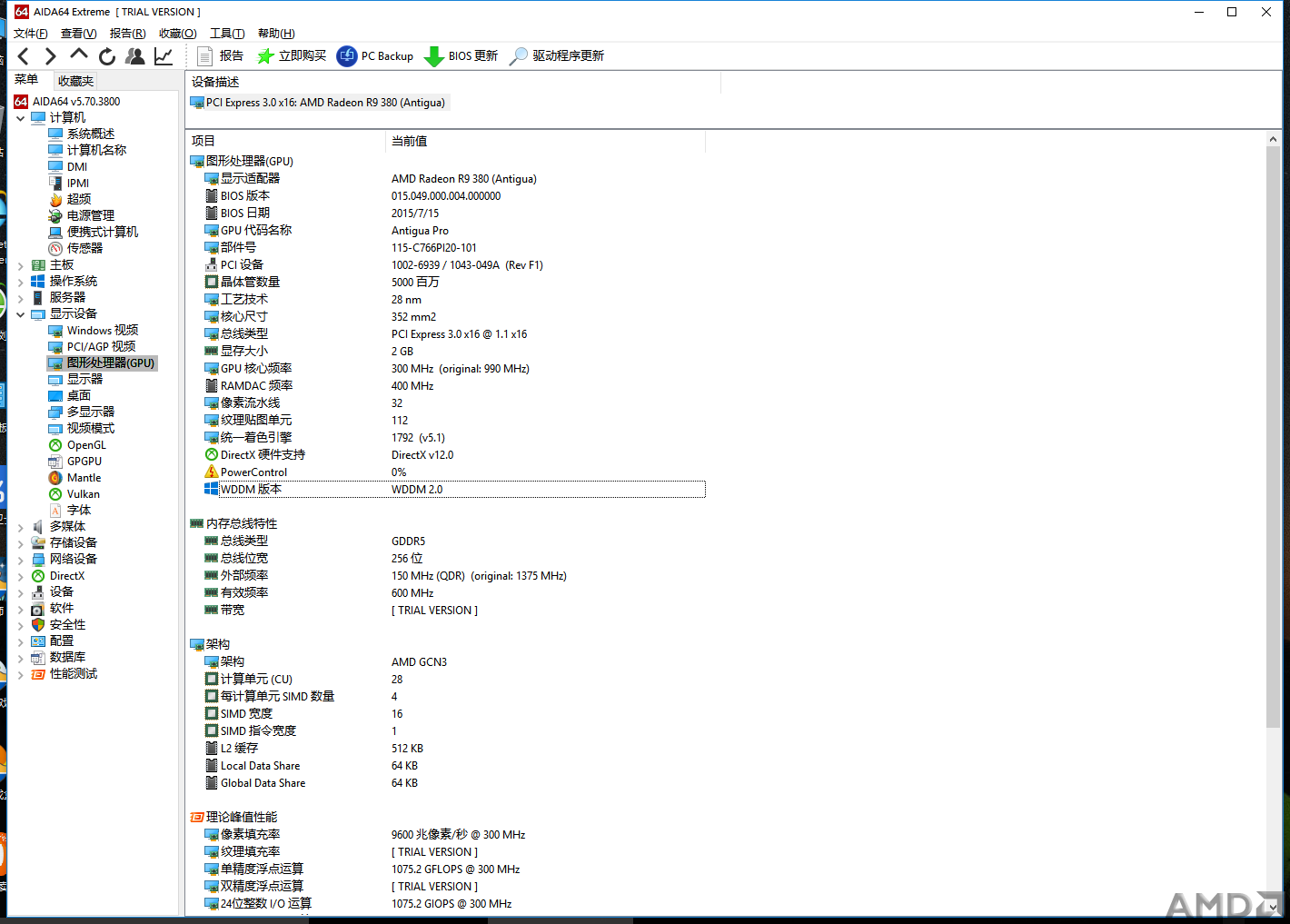Click BIOS 更新 toolbar button
1290x924 pixels.
tap(461, 56)
